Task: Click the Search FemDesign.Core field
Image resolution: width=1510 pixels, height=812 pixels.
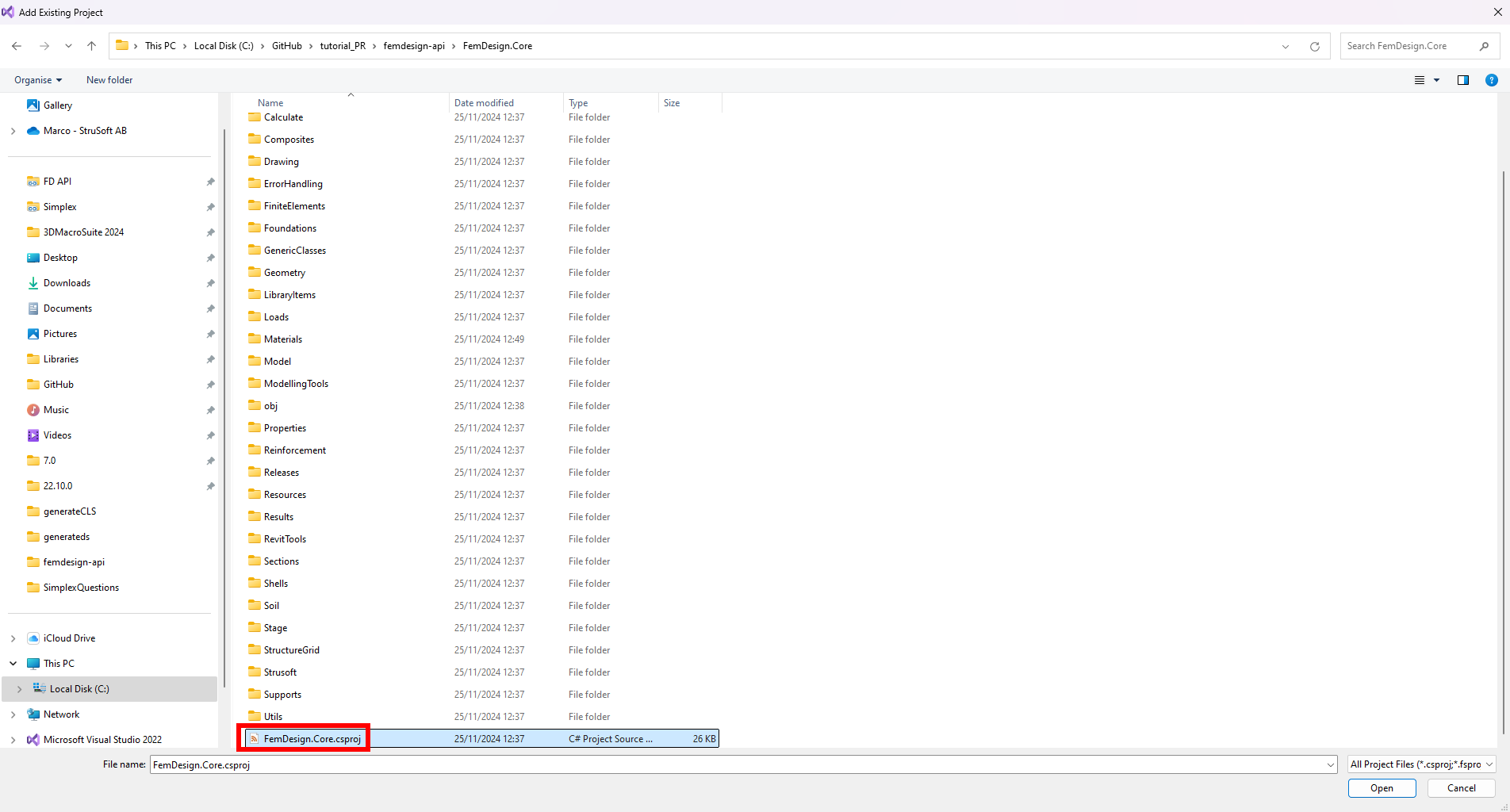Action: [1408, 46]
